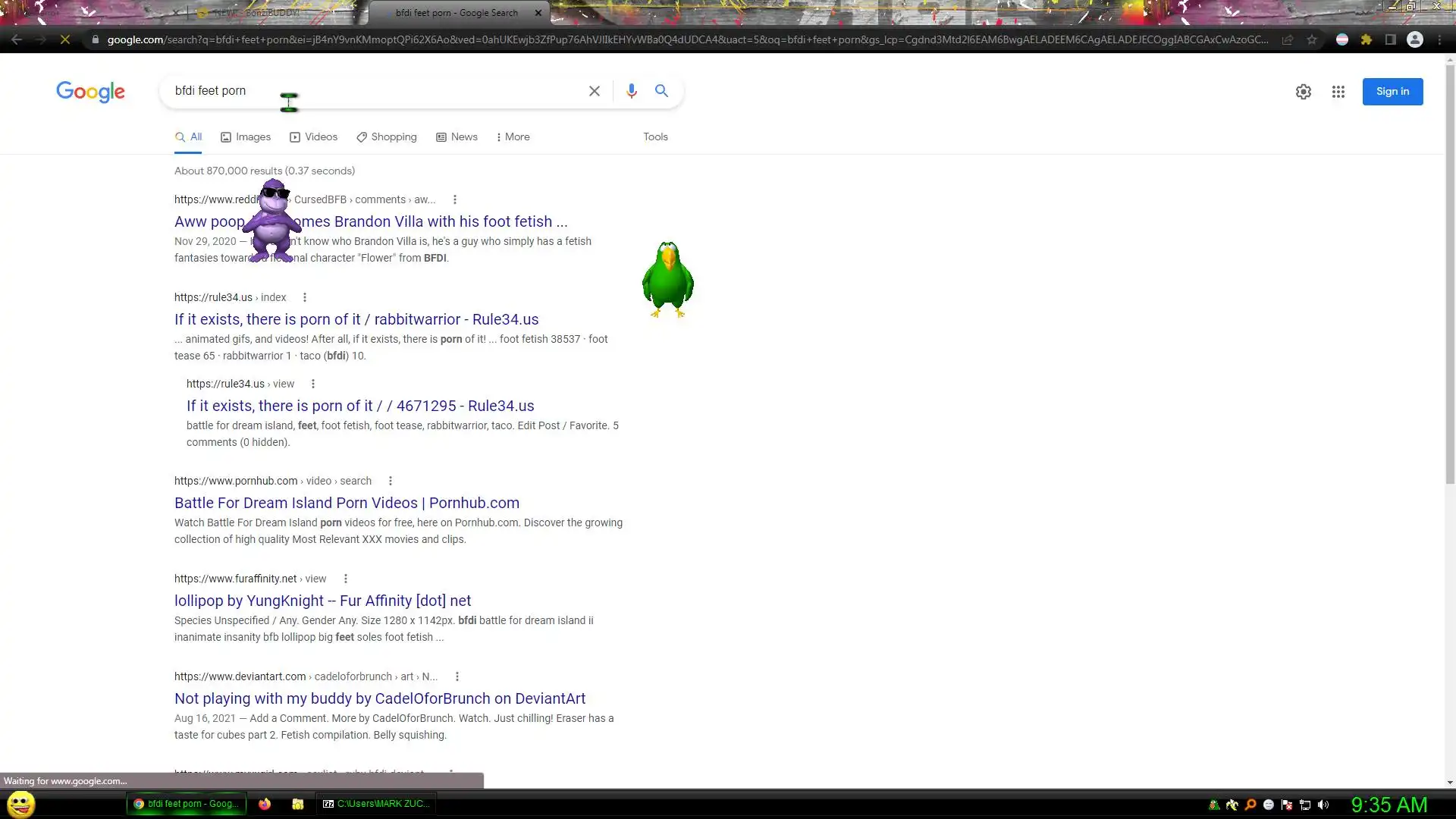Open three-dot menu beside deviantart.com result
Image resolution: width=1456 pixels, height=819 pixels.
coord(457,676)
